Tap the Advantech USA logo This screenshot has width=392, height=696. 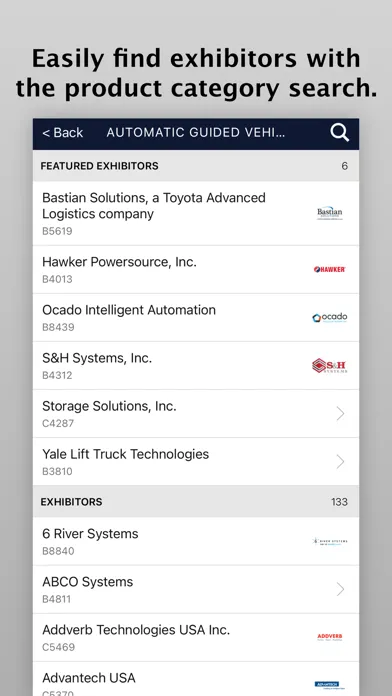coord(329,685)
